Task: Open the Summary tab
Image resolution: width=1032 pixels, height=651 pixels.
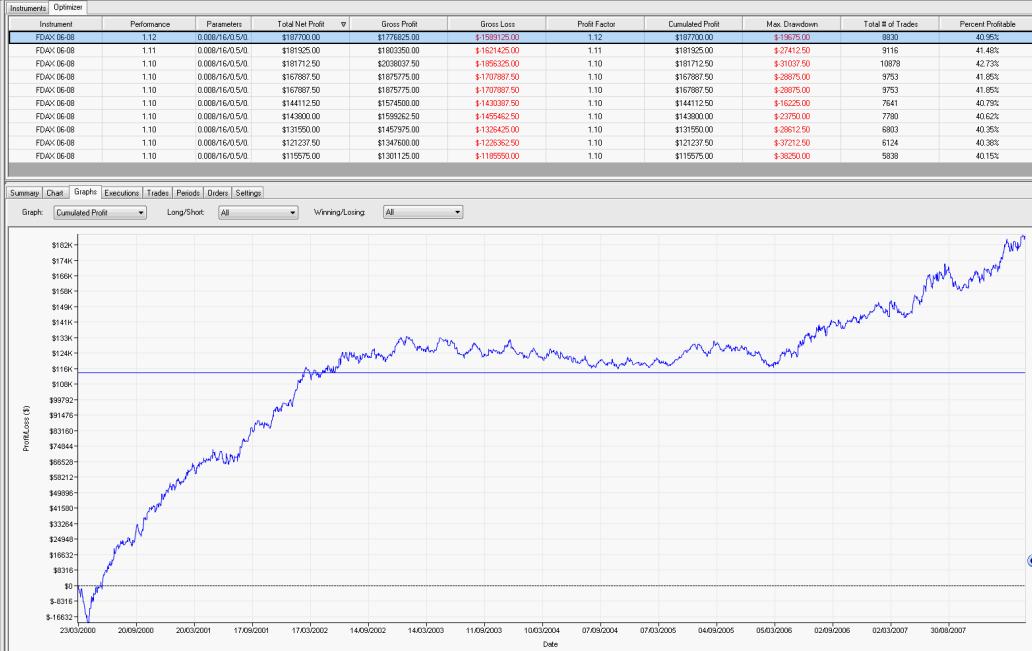Action: pyautogui.click(x=24, y=193)
